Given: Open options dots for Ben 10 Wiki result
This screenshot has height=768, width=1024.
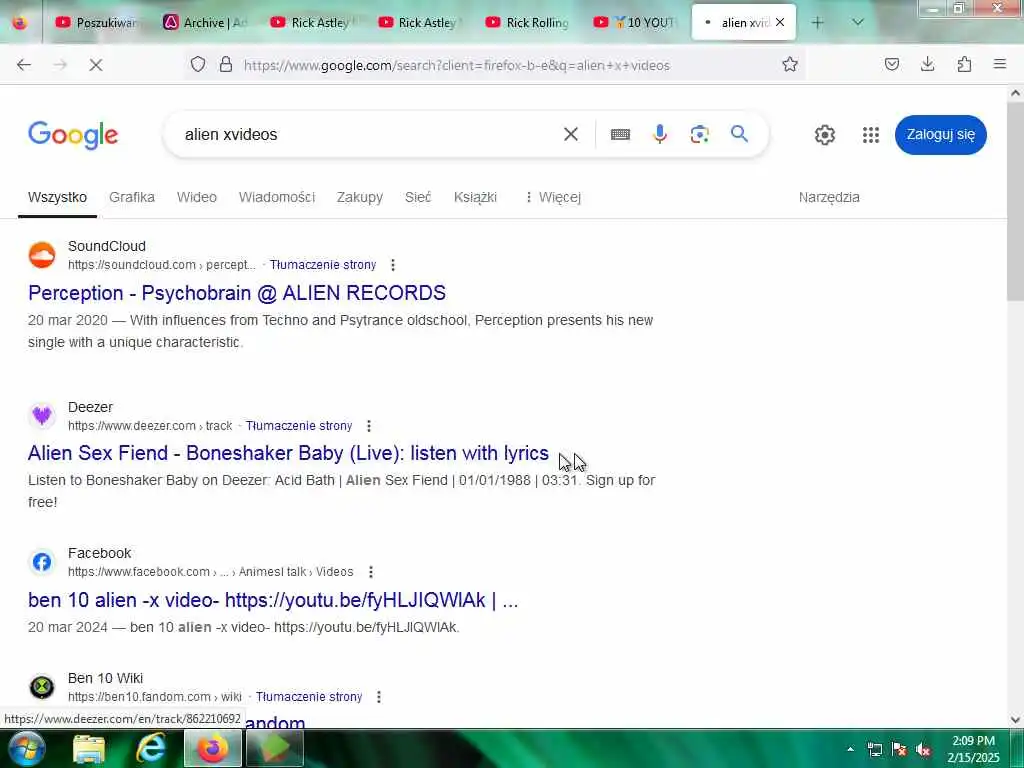Looking at the screenshot, I should pyautogui.click(x=379, y=697).
